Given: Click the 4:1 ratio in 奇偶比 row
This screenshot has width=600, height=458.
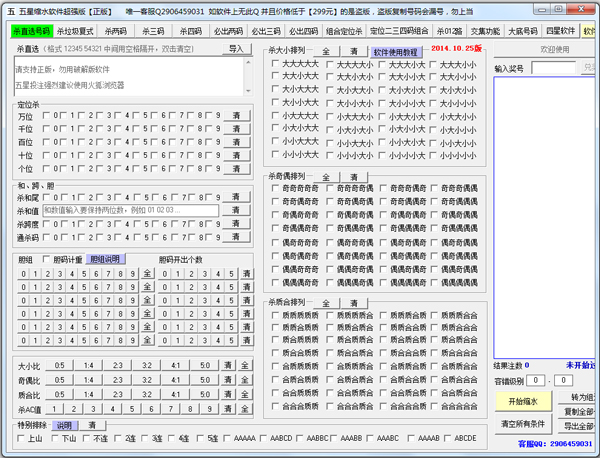Looking at the screenshot, I should point(176,380).
